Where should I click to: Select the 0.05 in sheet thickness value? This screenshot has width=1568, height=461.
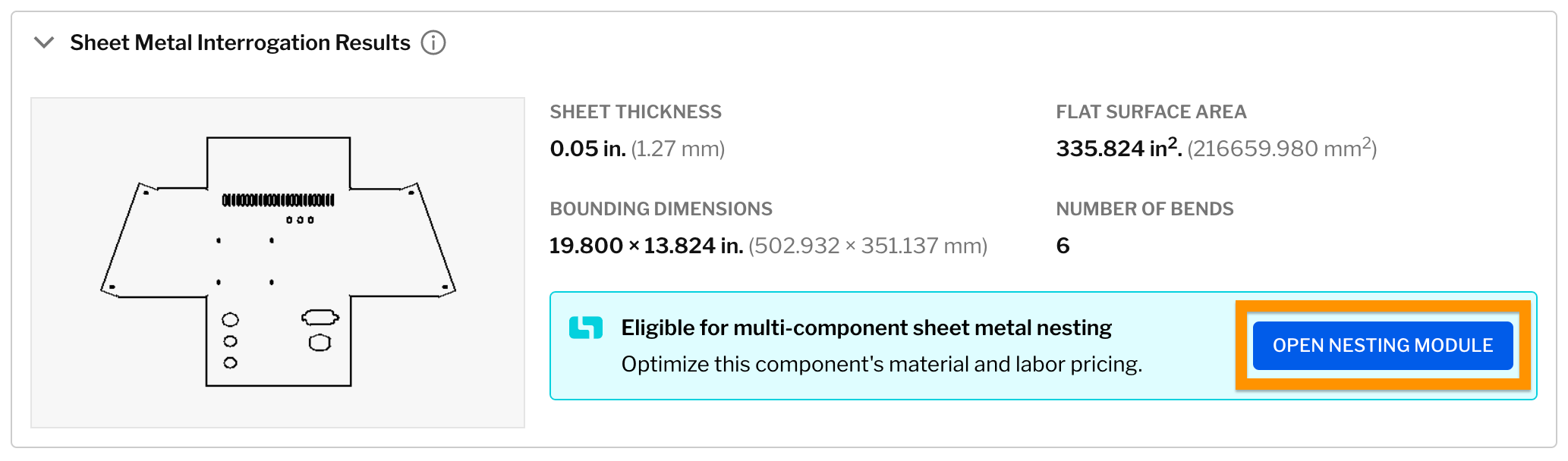click(588, 149)
